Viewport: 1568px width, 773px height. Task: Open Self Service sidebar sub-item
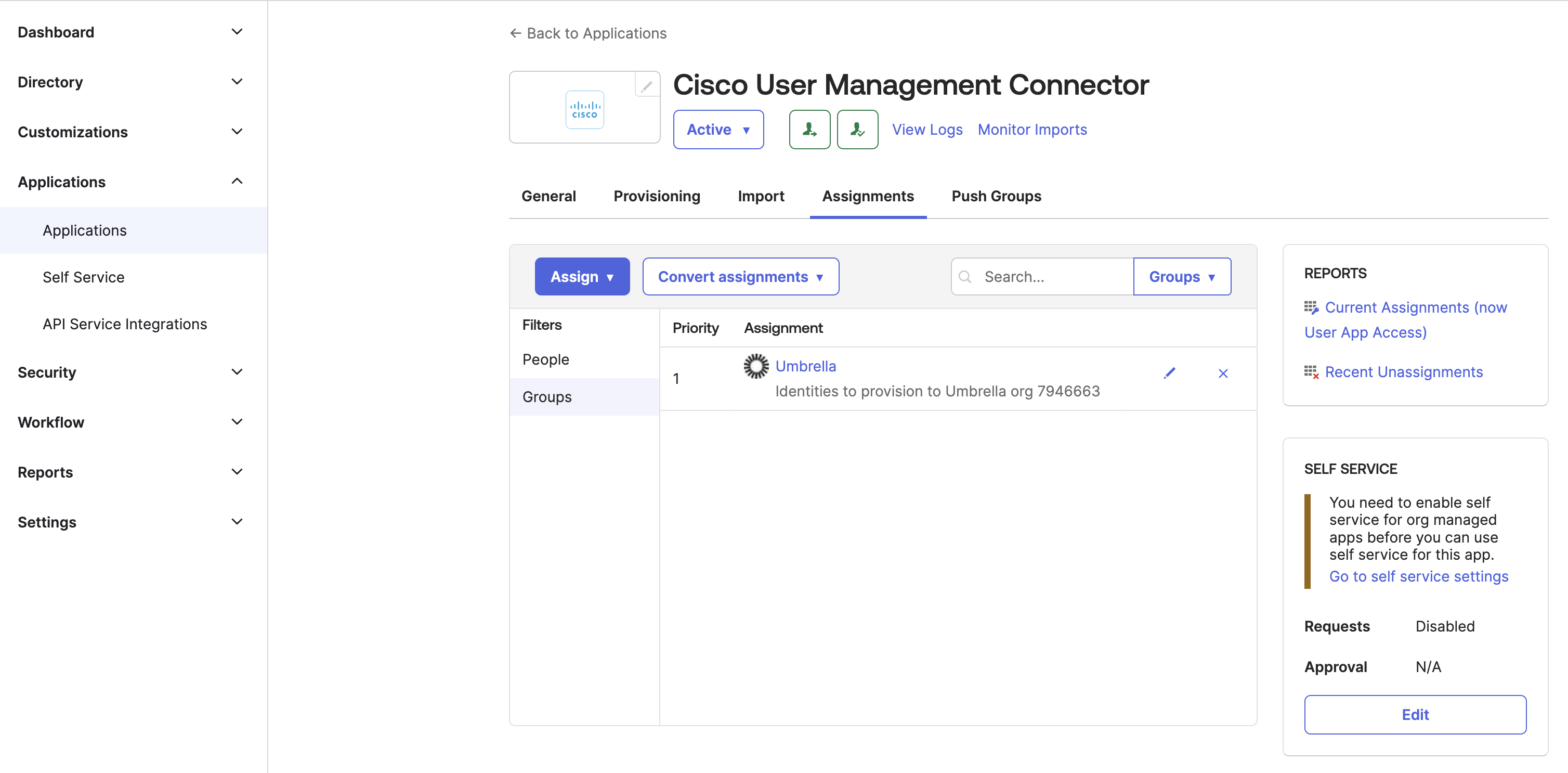coord(134,278)
